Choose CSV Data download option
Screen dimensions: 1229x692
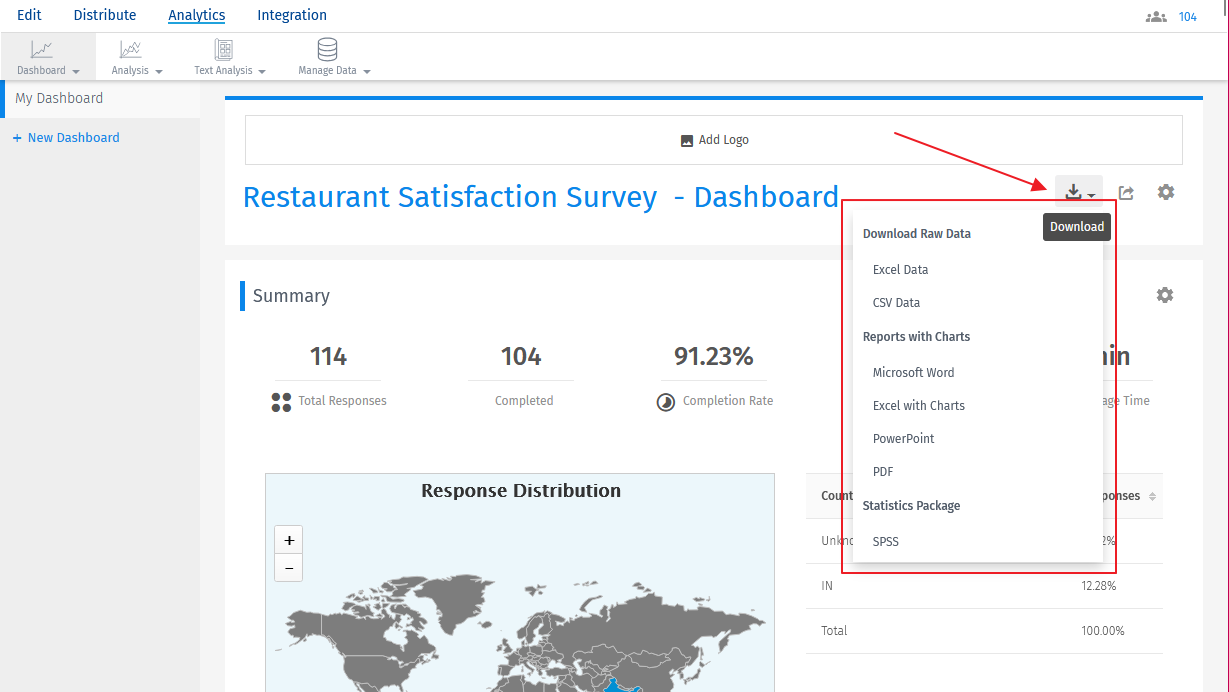point(896,302)
